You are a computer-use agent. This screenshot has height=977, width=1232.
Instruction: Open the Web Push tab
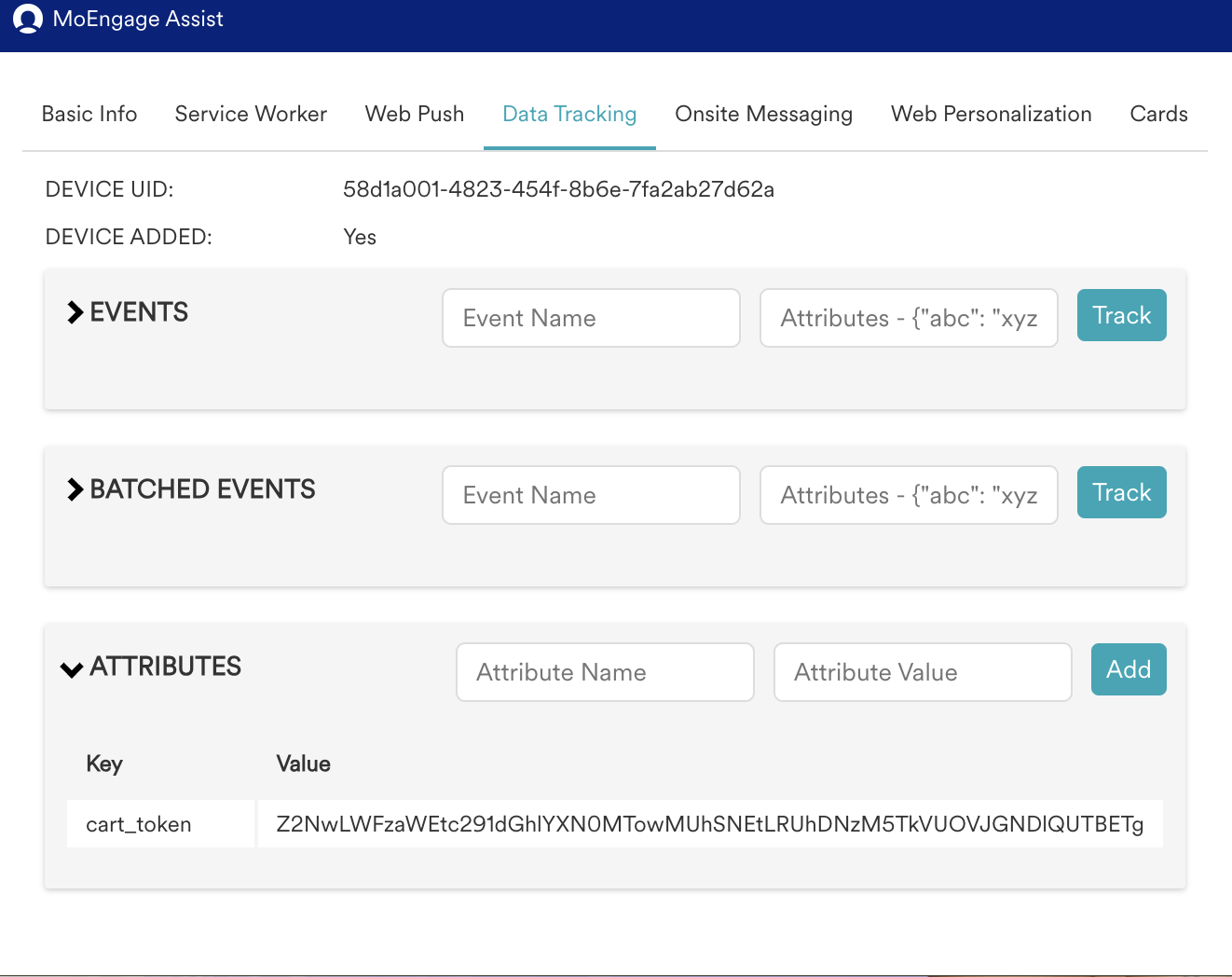point(415,114)
